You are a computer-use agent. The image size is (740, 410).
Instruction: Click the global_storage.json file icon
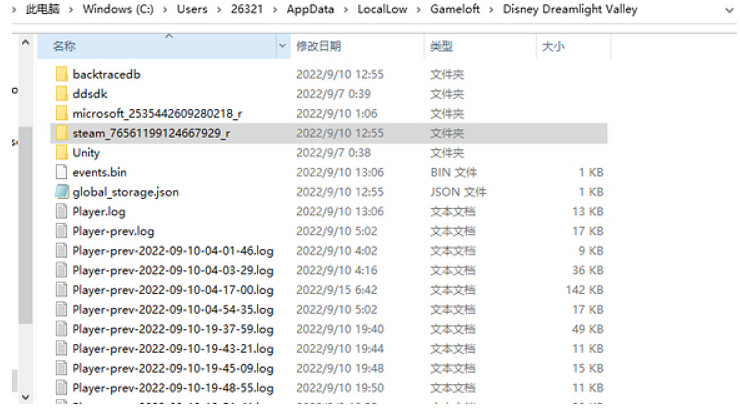[61, 191]
